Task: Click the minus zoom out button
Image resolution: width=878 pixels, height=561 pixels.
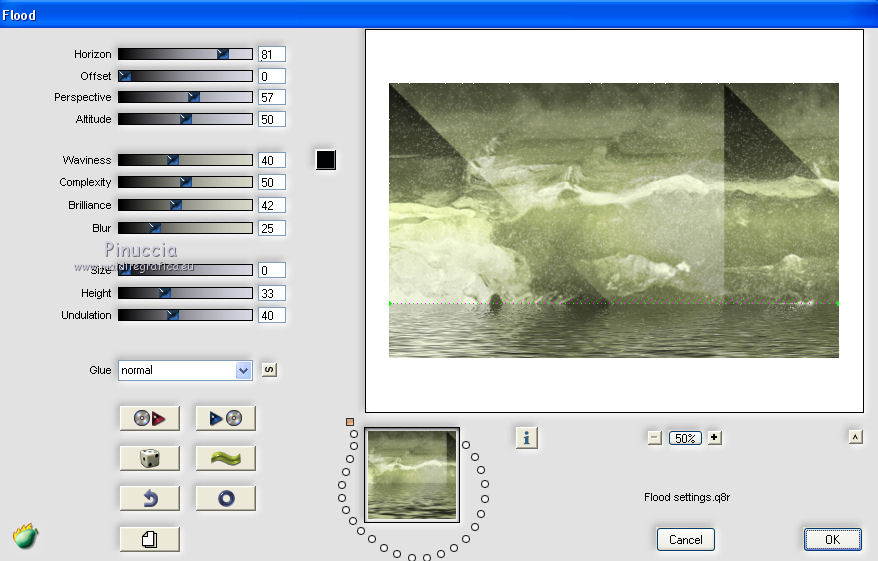Action: [x=655, y=438]
